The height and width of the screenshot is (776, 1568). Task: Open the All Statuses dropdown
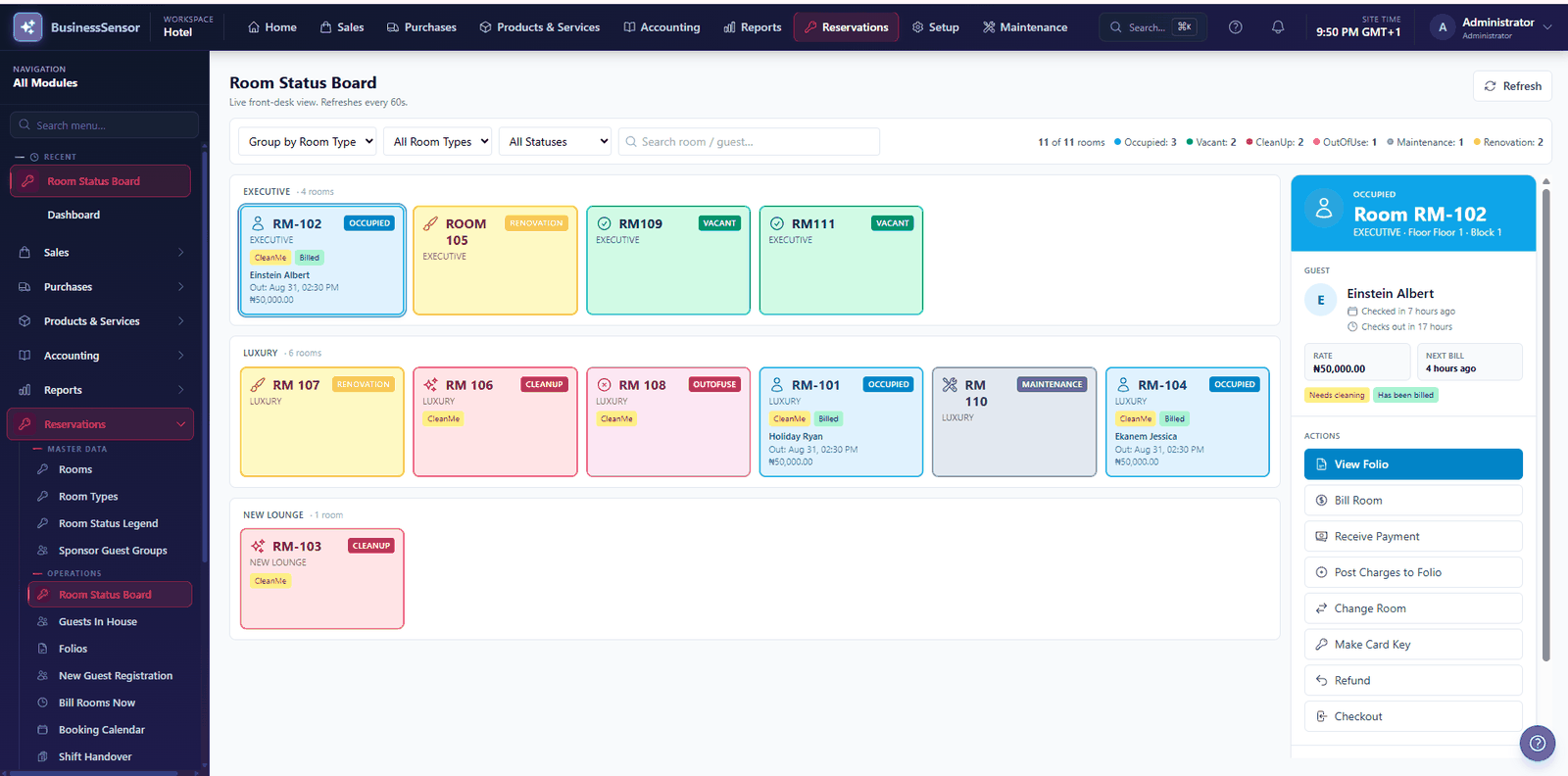pos(555,142)
